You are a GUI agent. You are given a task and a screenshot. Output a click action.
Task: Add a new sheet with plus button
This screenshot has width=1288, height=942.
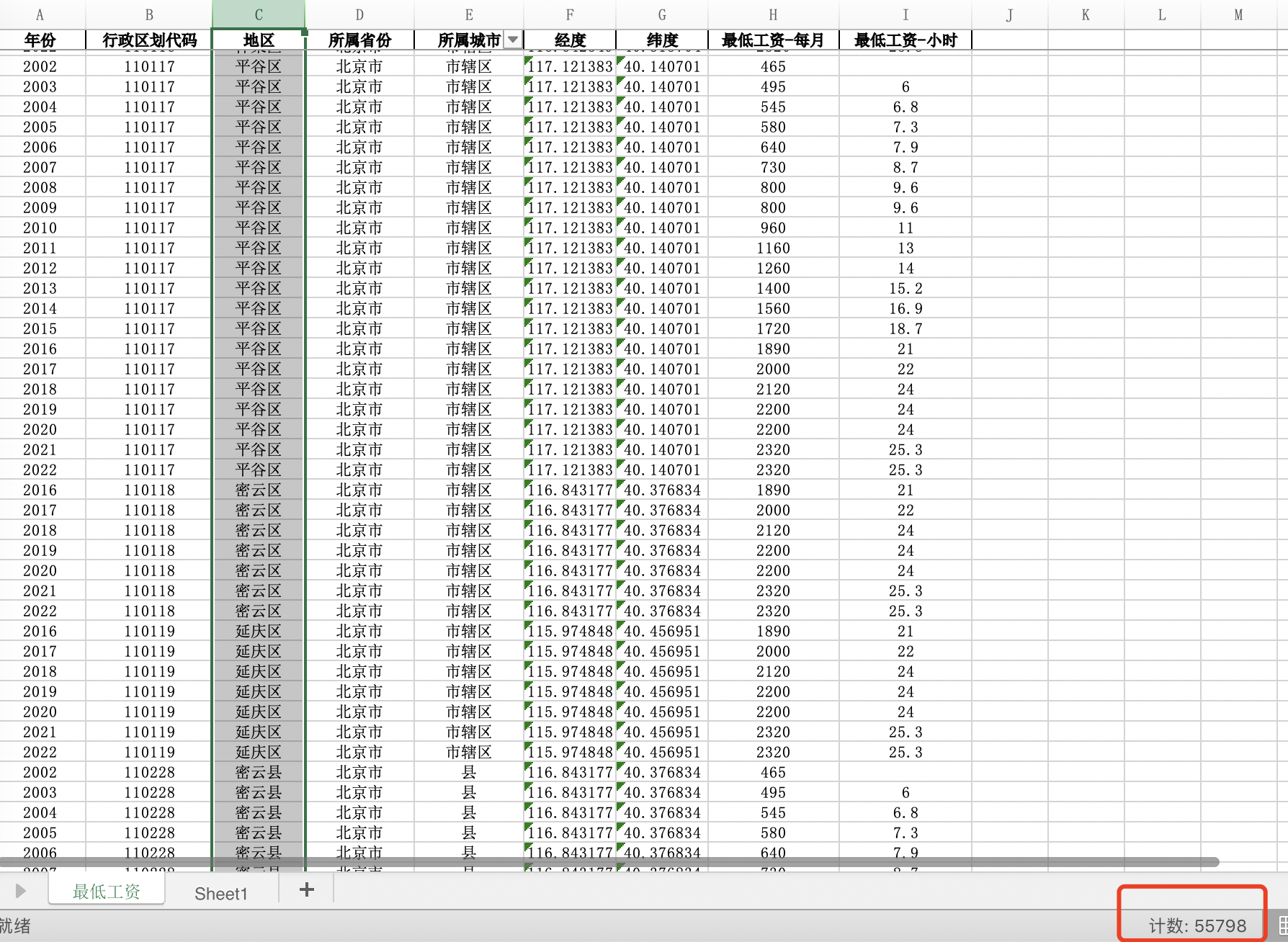click(x=307, y=889)
